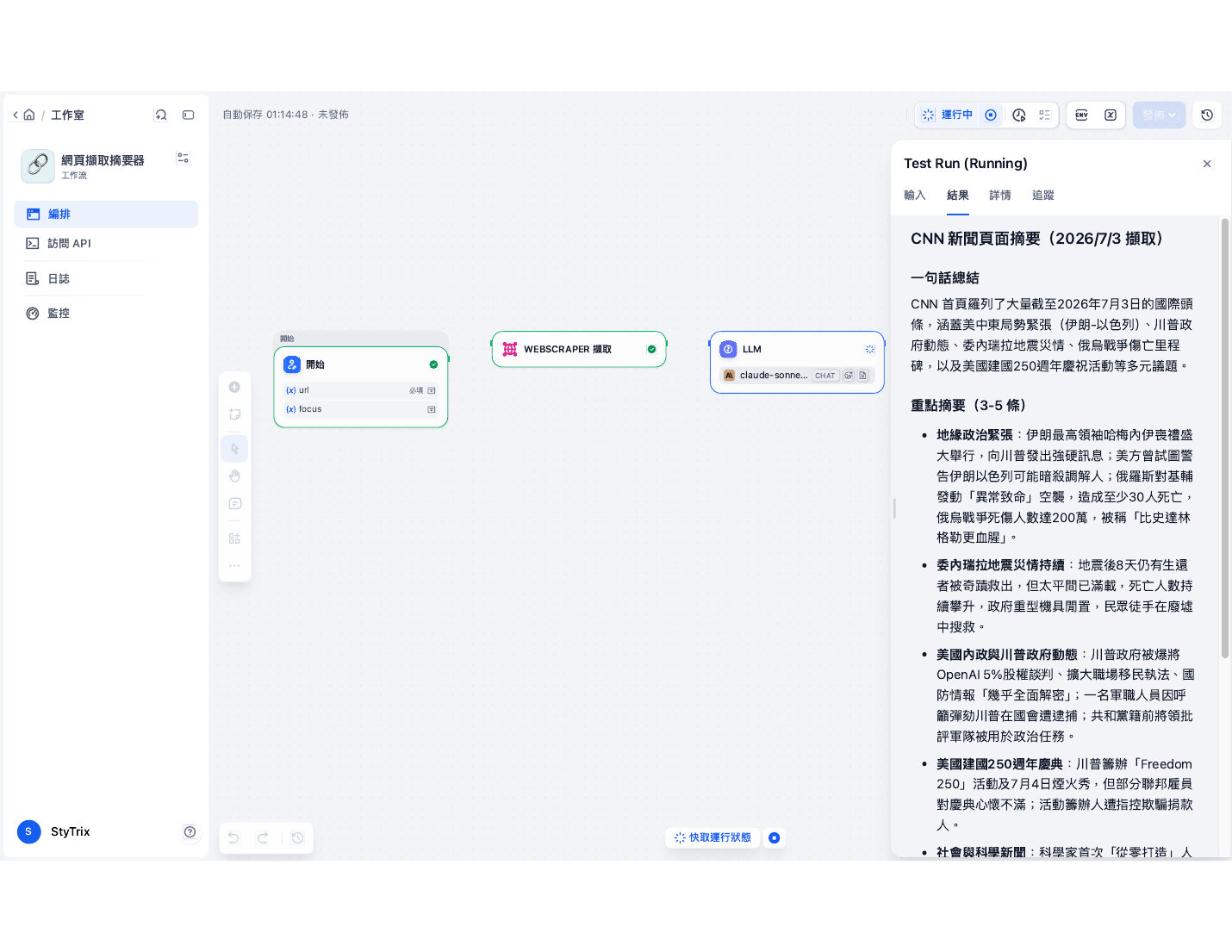This screenshot has height=952, width=1232.
Task: Open the 工作室 breadcrumb link
Action: (x=67, y=115)
